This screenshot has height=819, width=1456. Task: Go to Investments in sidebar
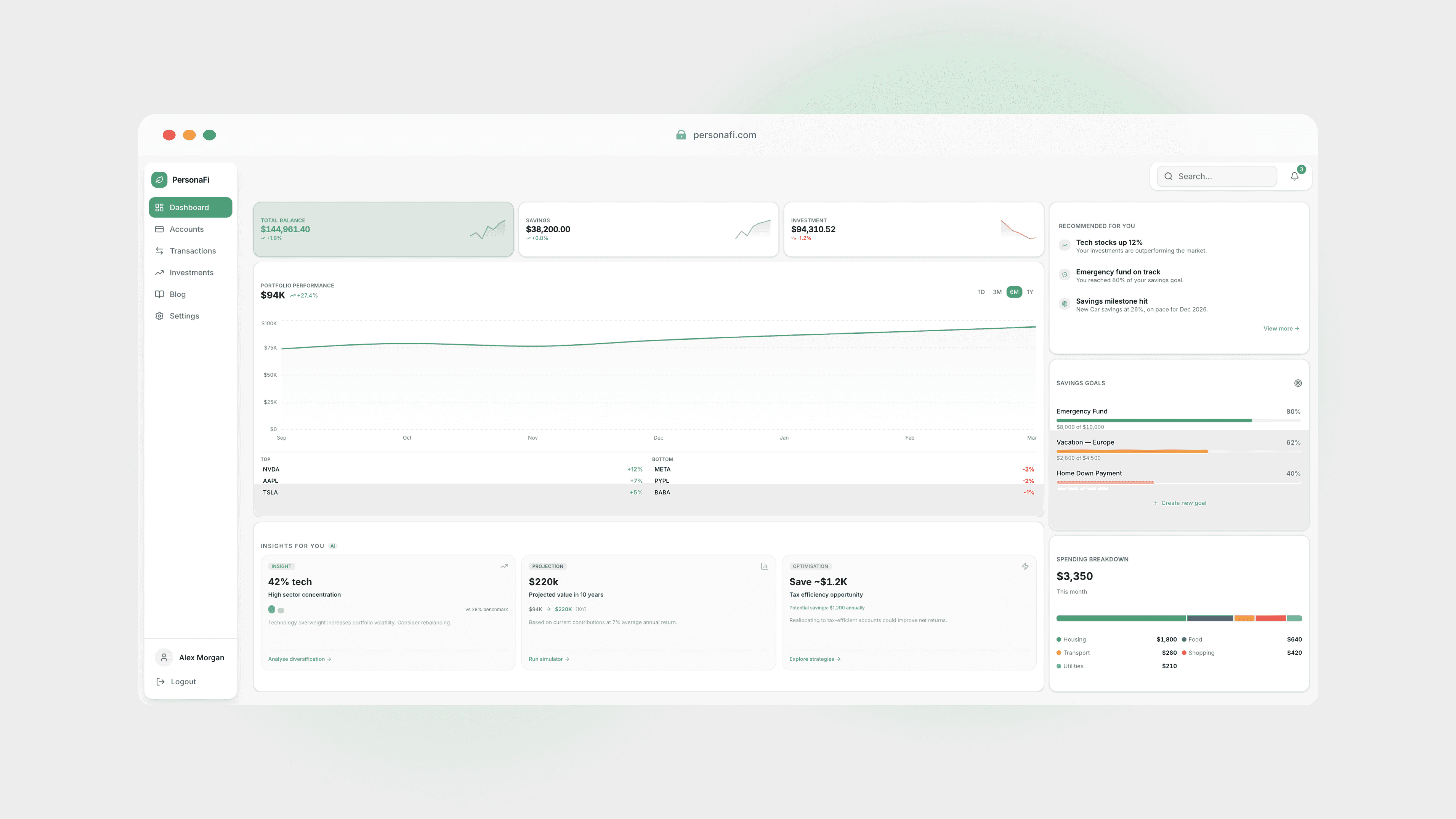pos(191,272)
